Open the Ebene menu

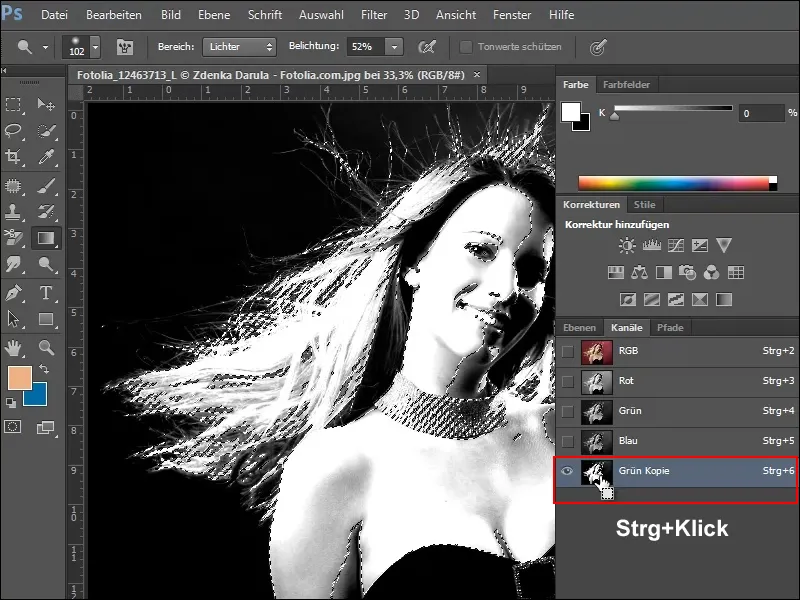coord(214,15)
